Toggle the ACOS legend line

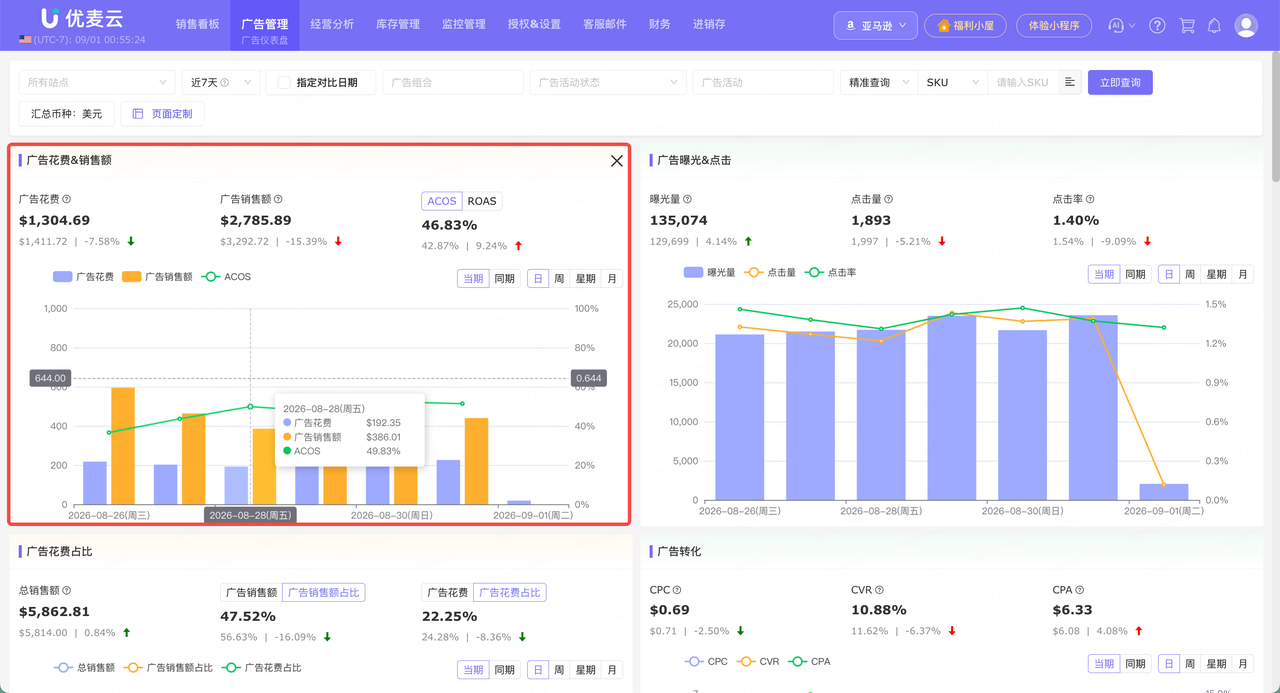pyautogui.click(x=226, y=277)
